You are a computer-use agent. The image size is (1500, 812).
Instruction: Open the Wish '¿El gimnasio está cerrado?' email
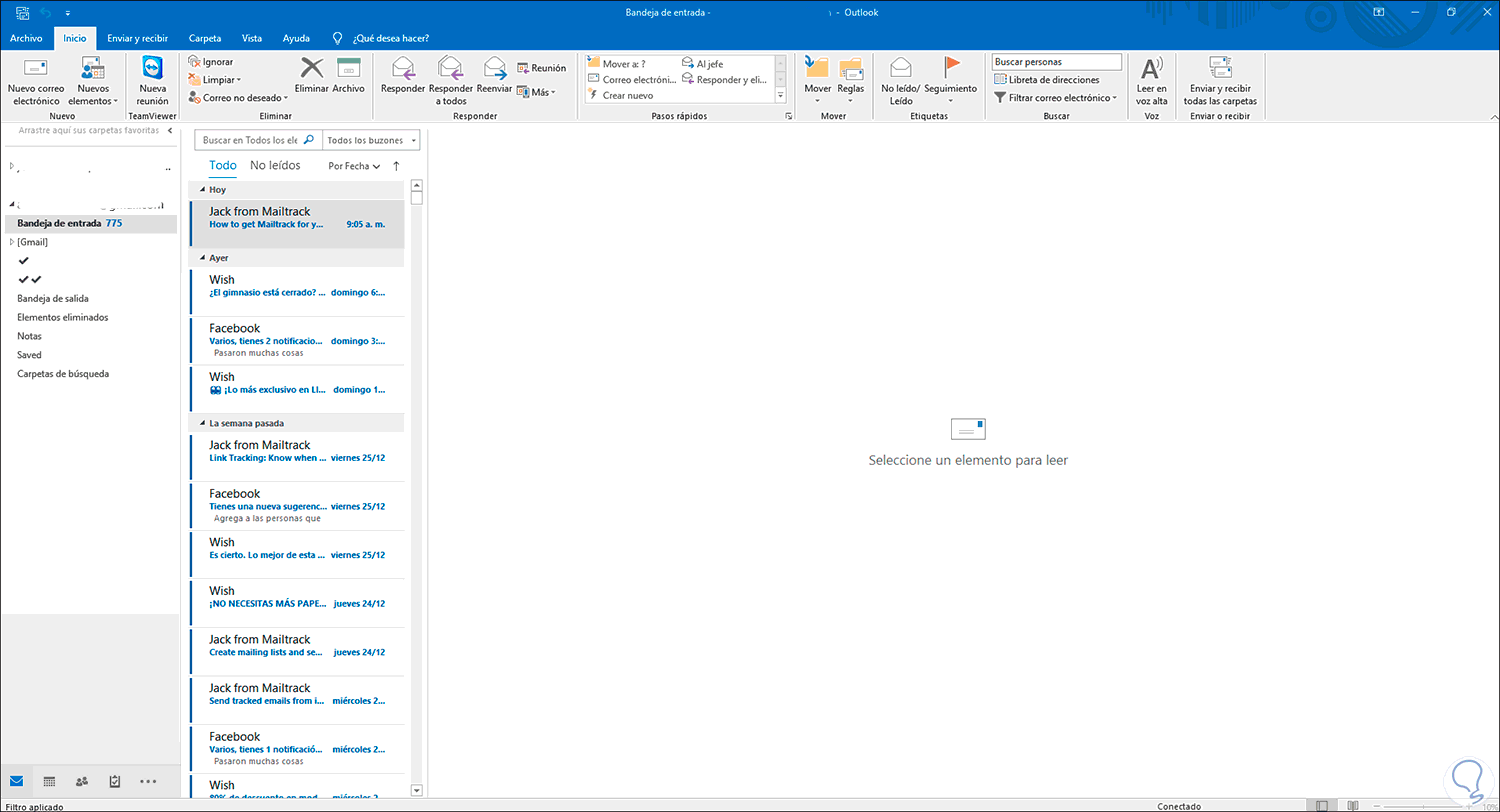point(296,291)
